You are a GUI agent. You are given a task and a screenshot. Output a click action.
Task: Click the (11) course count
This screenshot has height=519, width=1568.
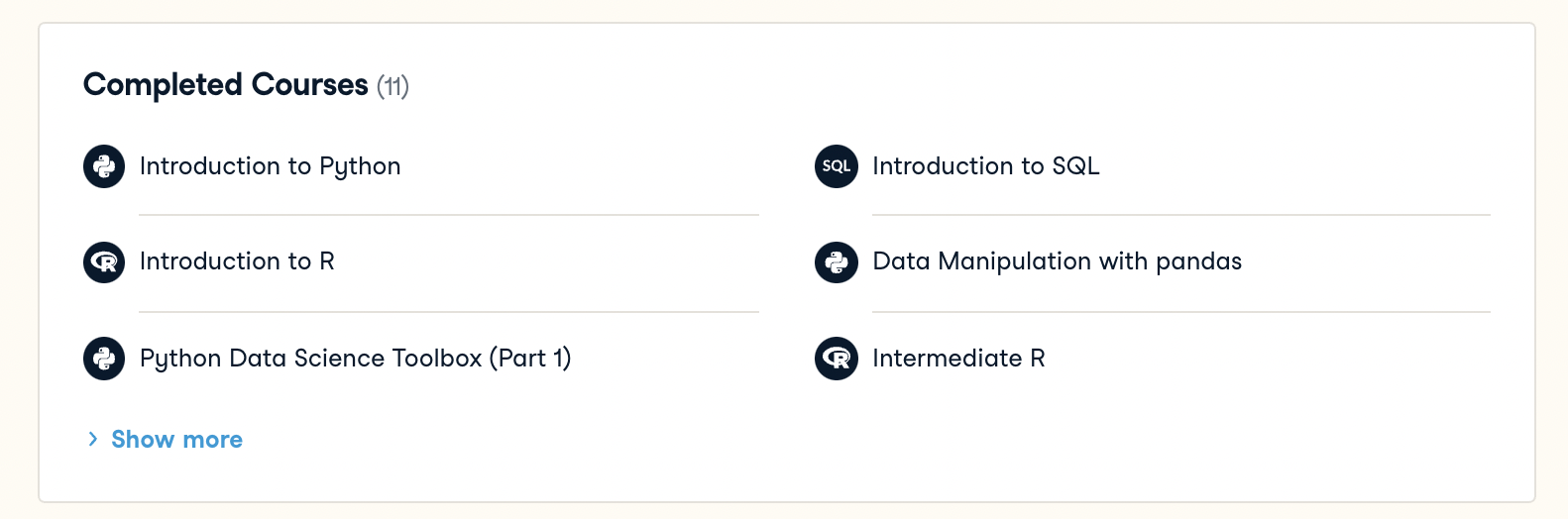coord(392,87)
